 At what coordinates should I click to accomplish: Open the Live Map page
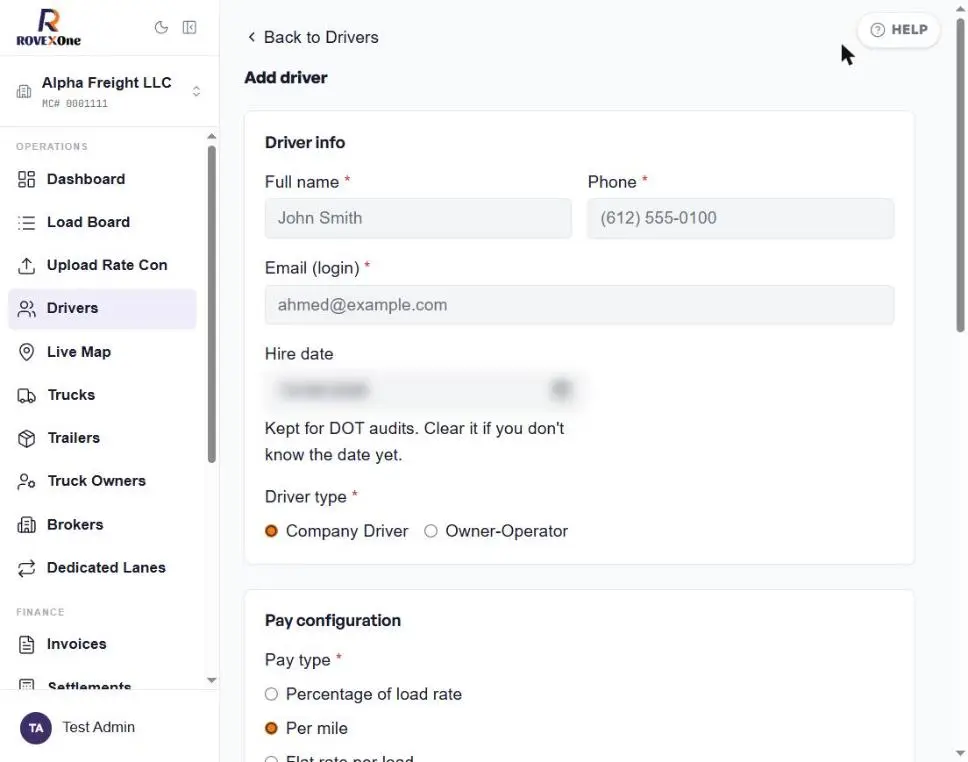(x=102, y=352)
